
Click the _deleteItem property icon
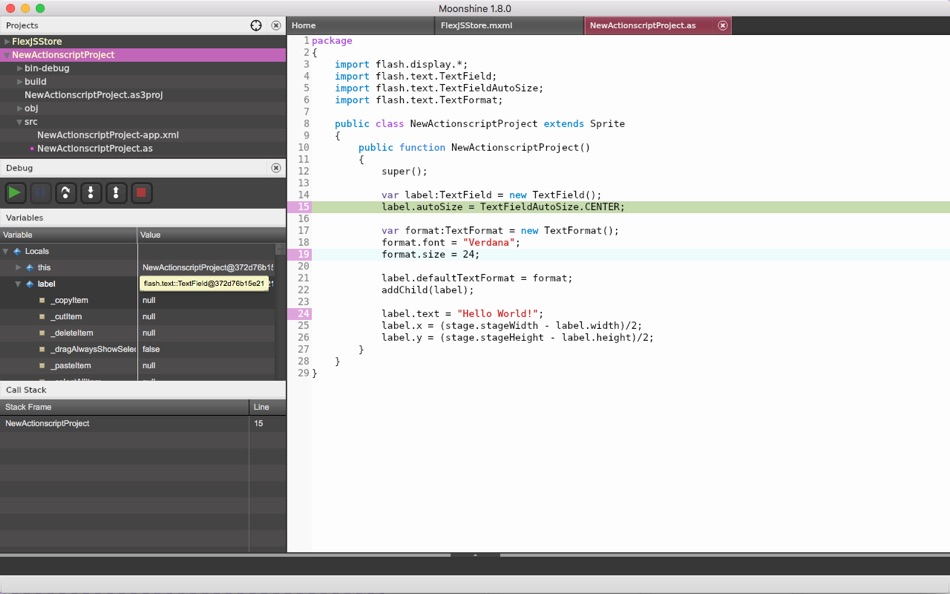point(42,333)
